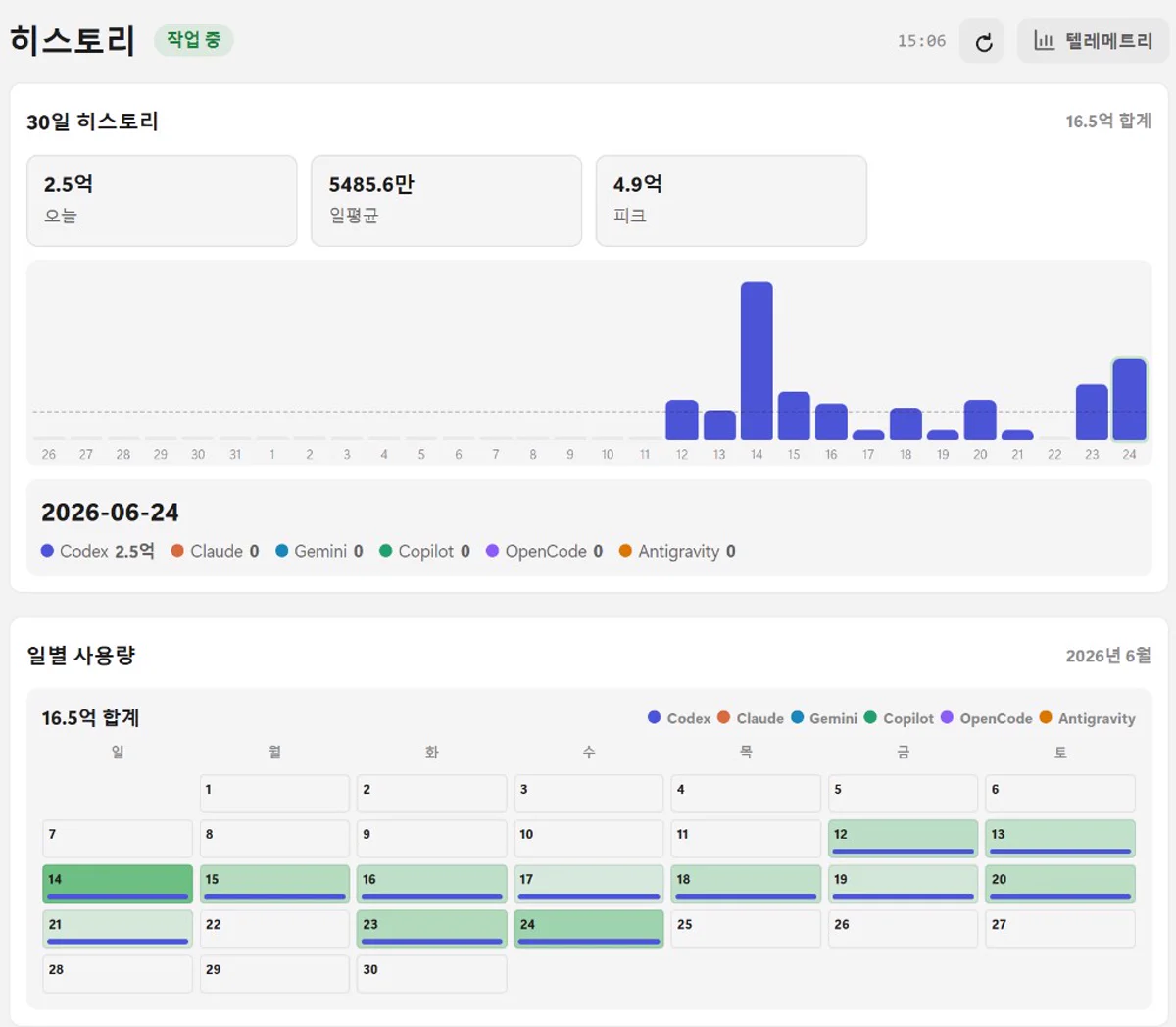Viewport: 1176px width, 1027px height.
Task: Click the chart bar above label 18
Action: (906, 423)
